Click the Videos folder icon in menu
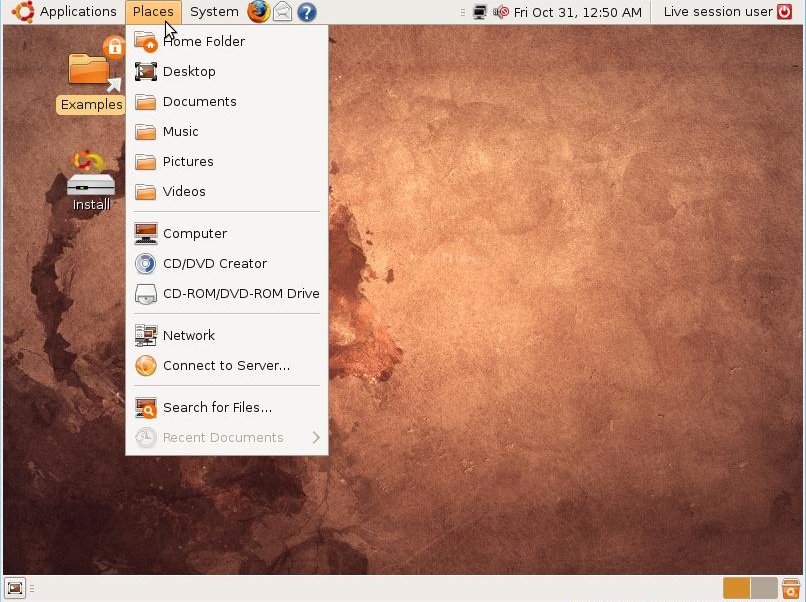The width and height of the screenshot is (806, 602). pos(145,192)
